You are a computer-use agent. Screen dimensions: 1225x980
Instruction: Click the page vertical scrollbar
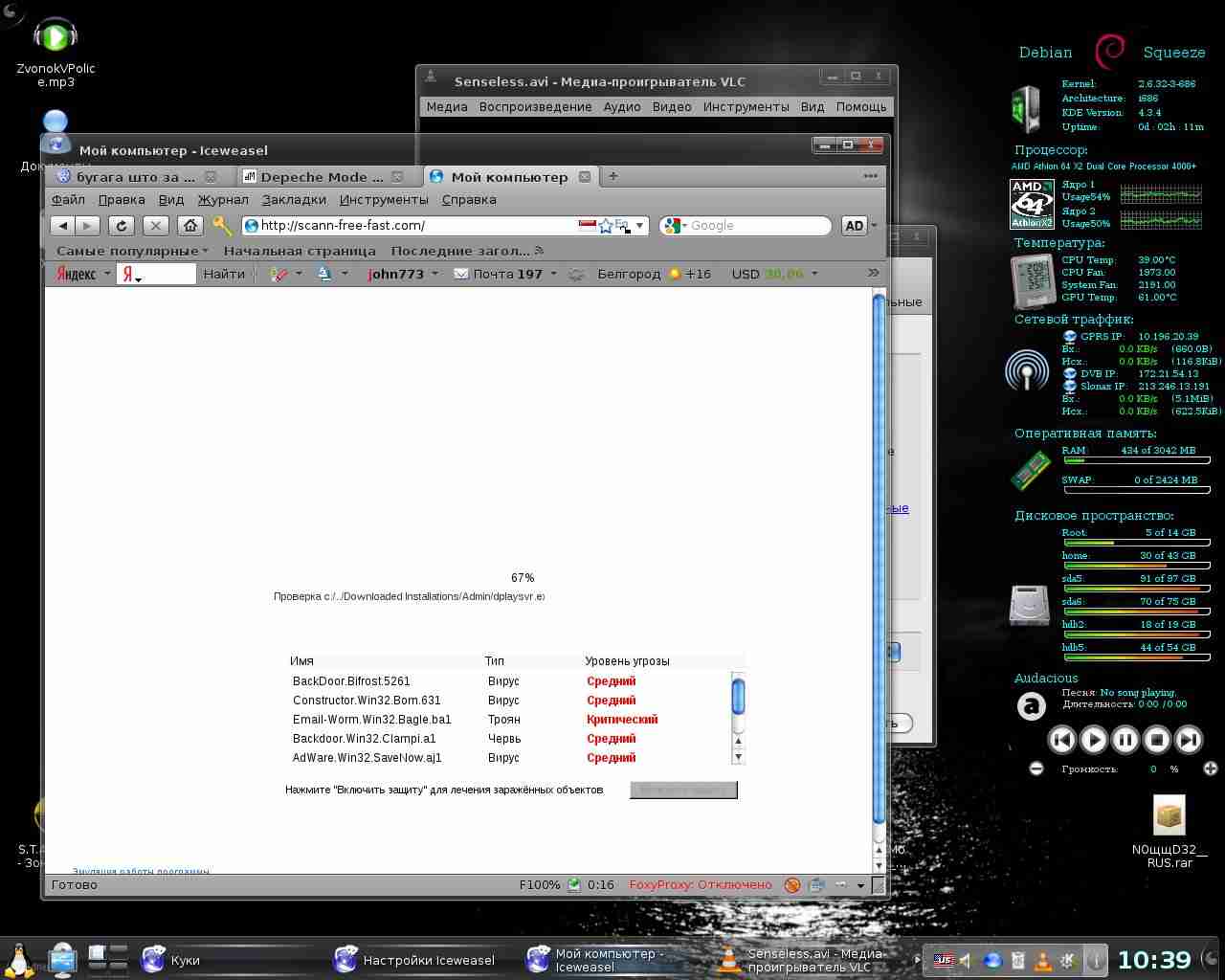[x=879, y=579]
